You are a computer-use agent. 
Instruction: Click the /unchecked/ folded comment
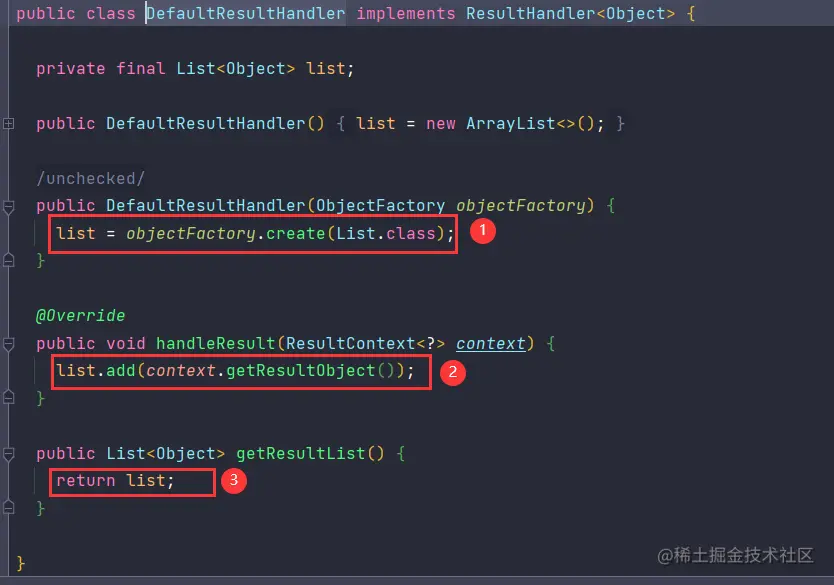[x=90, y=178]
